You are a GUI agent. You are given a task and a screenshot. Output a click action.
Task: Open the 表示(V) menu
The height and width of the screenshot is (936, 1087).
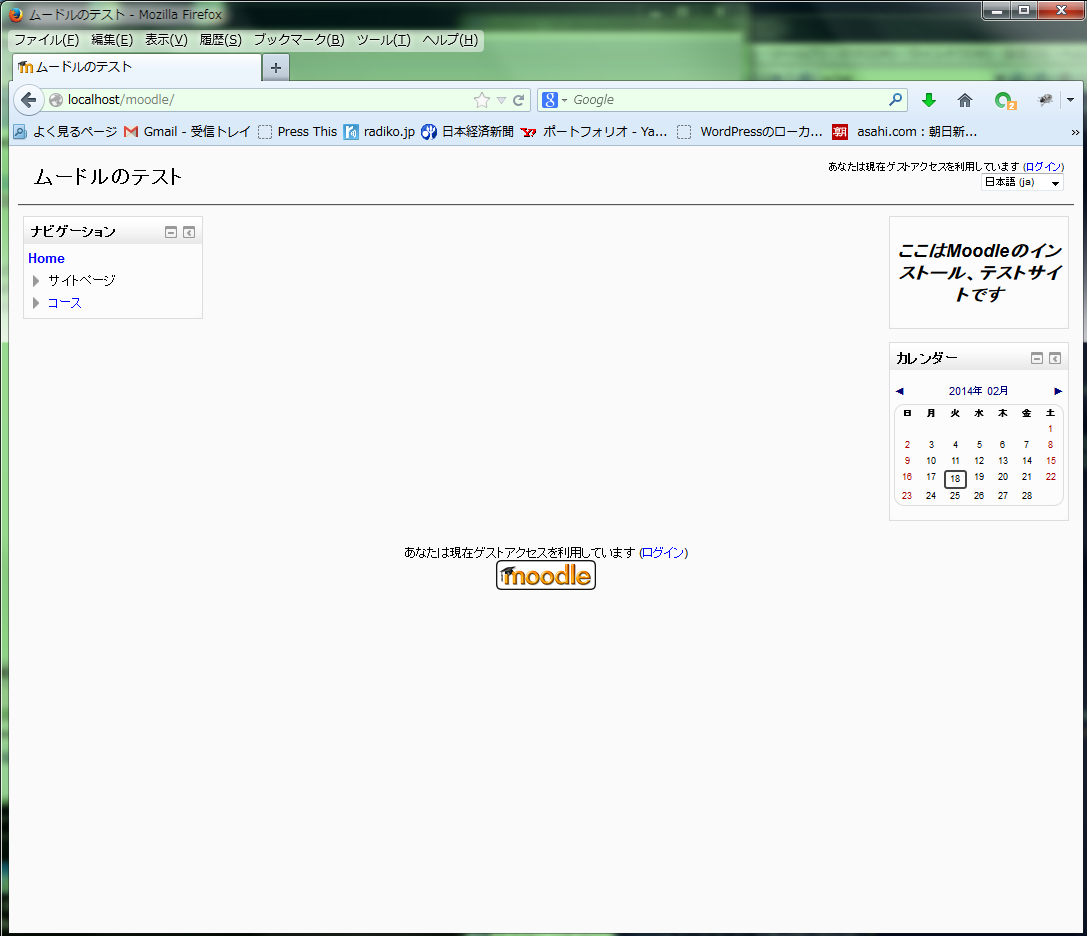point(166,40)
